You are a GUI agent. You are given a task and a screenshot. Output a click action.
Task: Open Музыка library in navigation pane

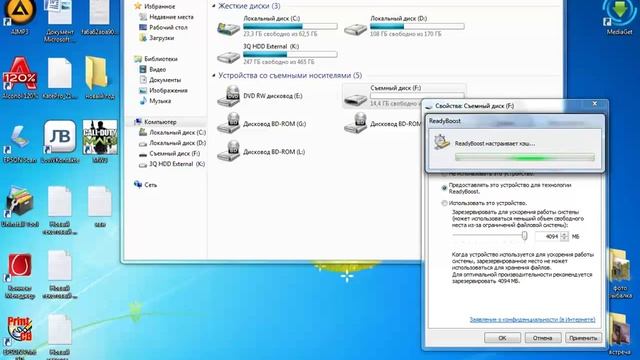tap(160, 101)
